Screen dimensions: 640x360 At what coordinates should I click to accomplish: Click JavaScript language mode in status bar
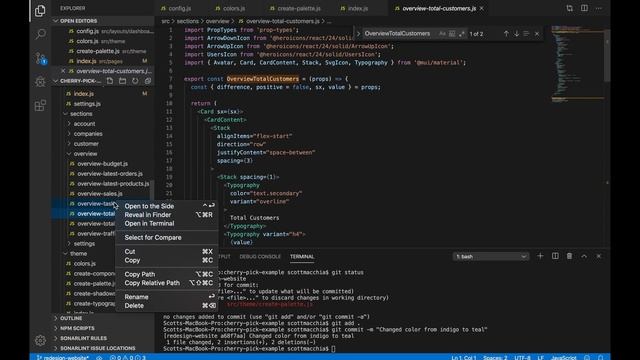[564, 357]
